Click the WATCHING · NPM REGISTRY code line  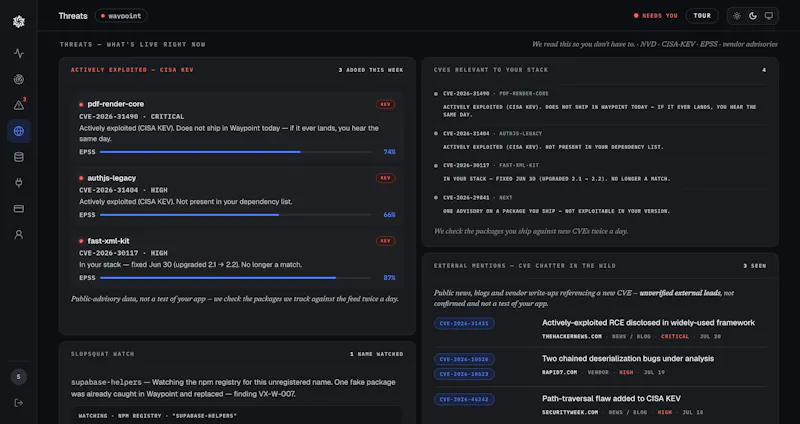click(158, 416)
